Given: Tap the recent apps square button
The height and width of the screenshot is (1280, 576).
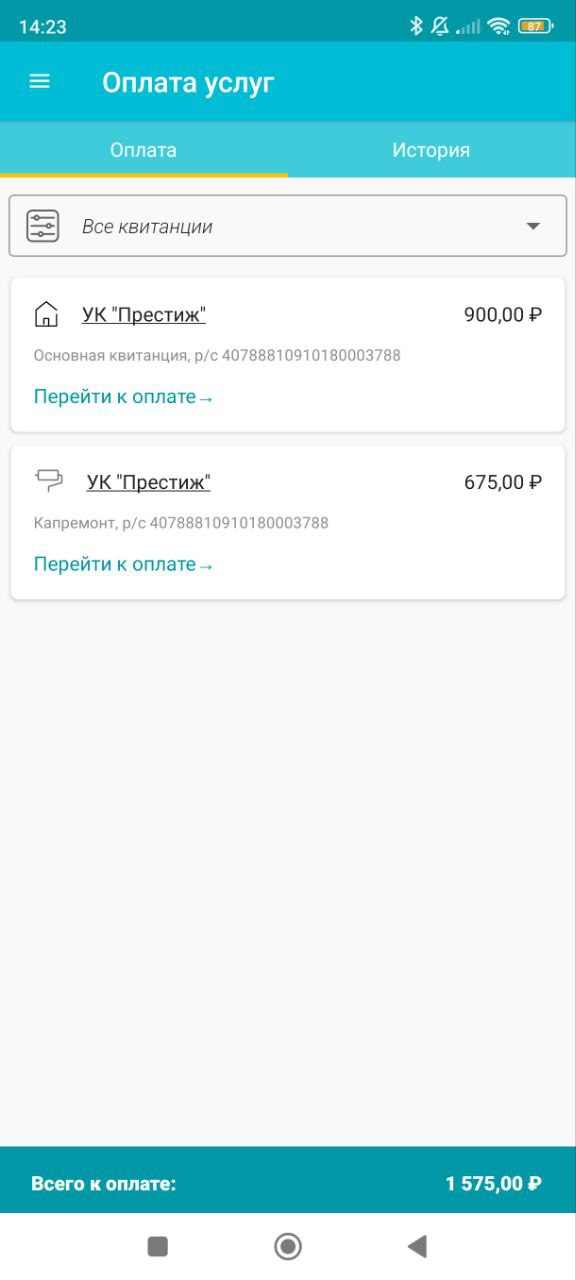Looking at the screenshot, I should (x=158, y=1245).
